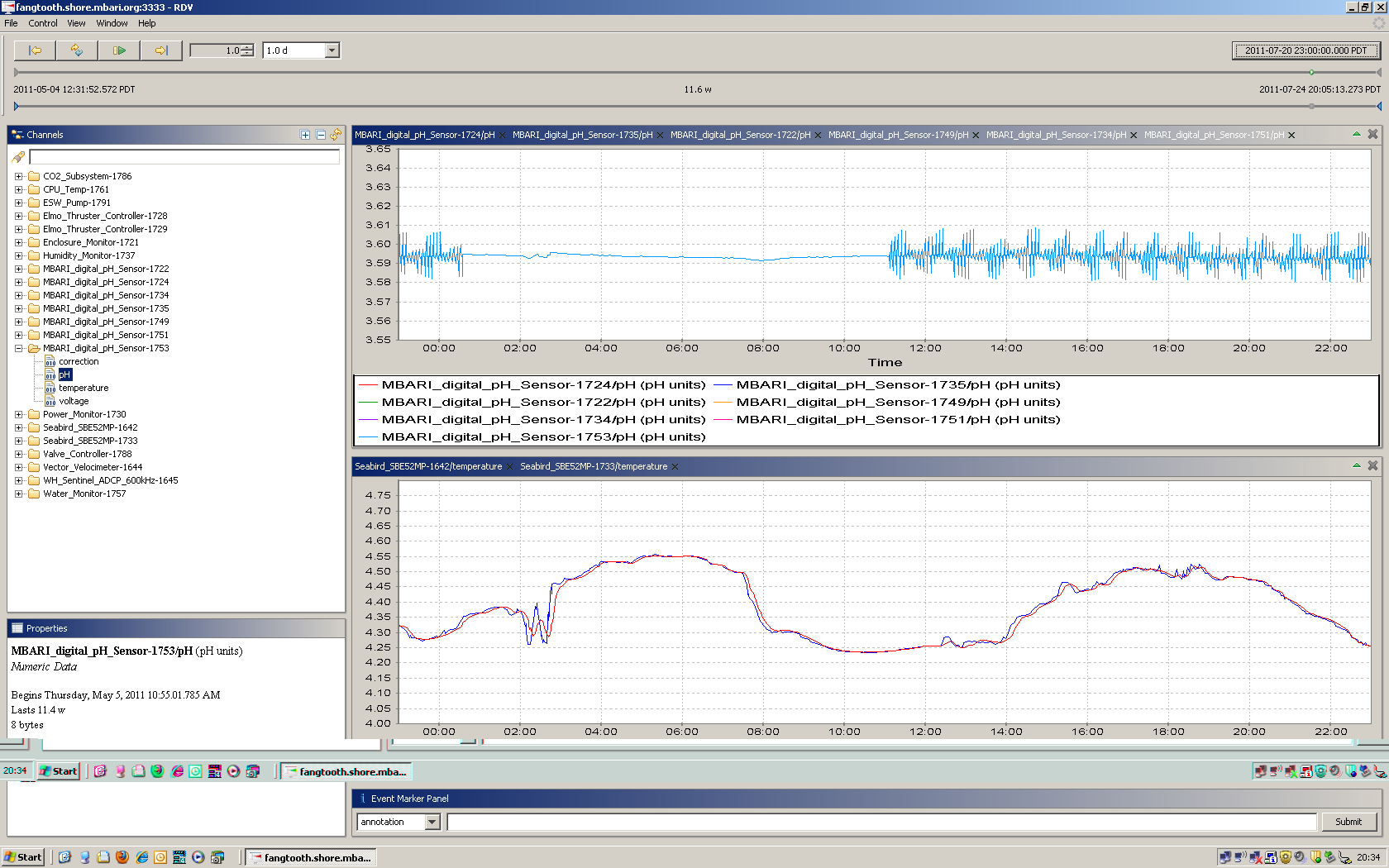Image resolution: width=1389 pixels, height=868 pixels.
Task: Collapse the MBARI_digital_pH_Sensor-1753 node
Action: (x=18, y=348)
